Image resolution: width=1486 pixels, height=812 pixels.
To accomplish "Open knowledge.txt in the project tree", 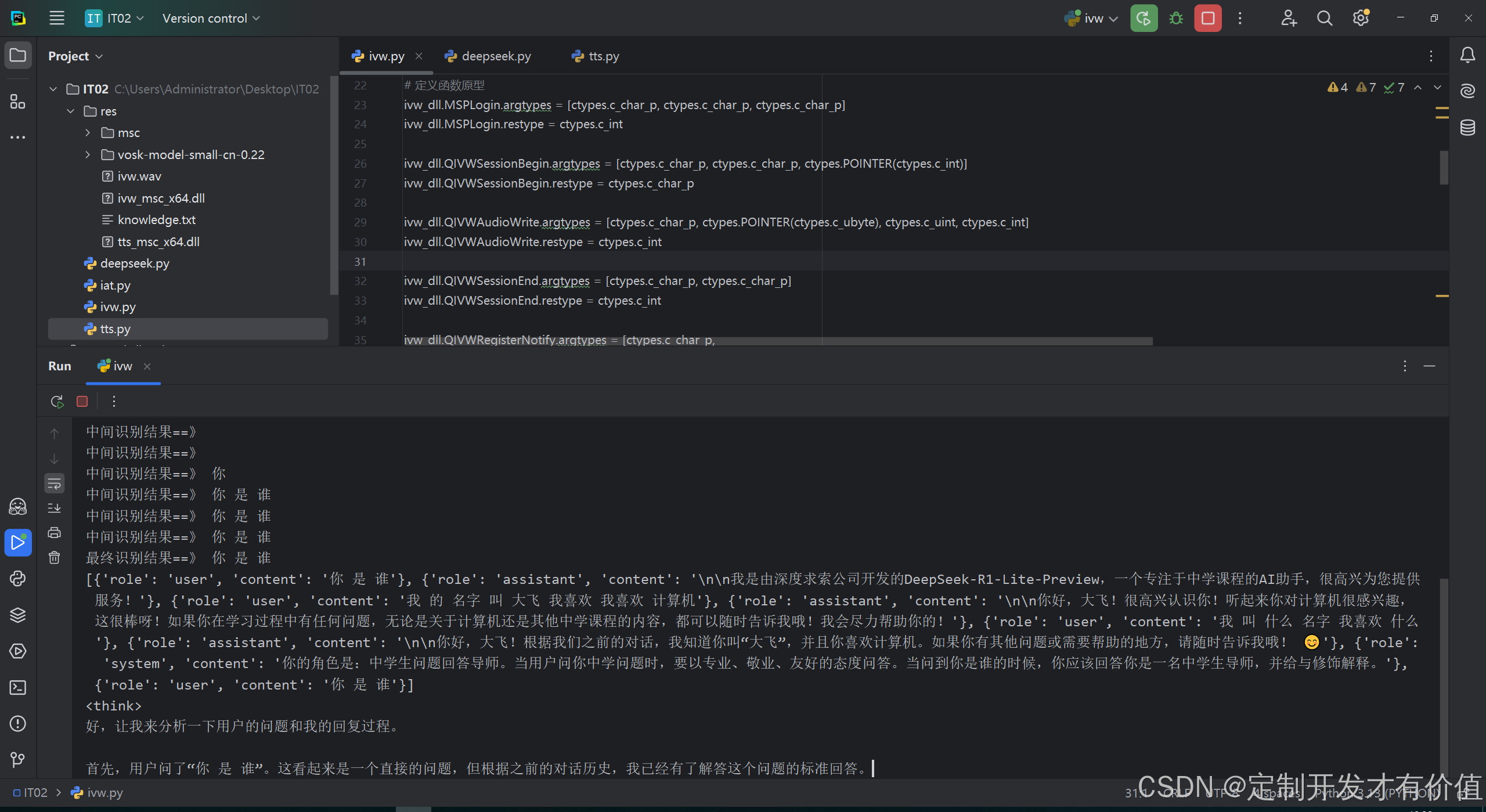I will [156, 220].
